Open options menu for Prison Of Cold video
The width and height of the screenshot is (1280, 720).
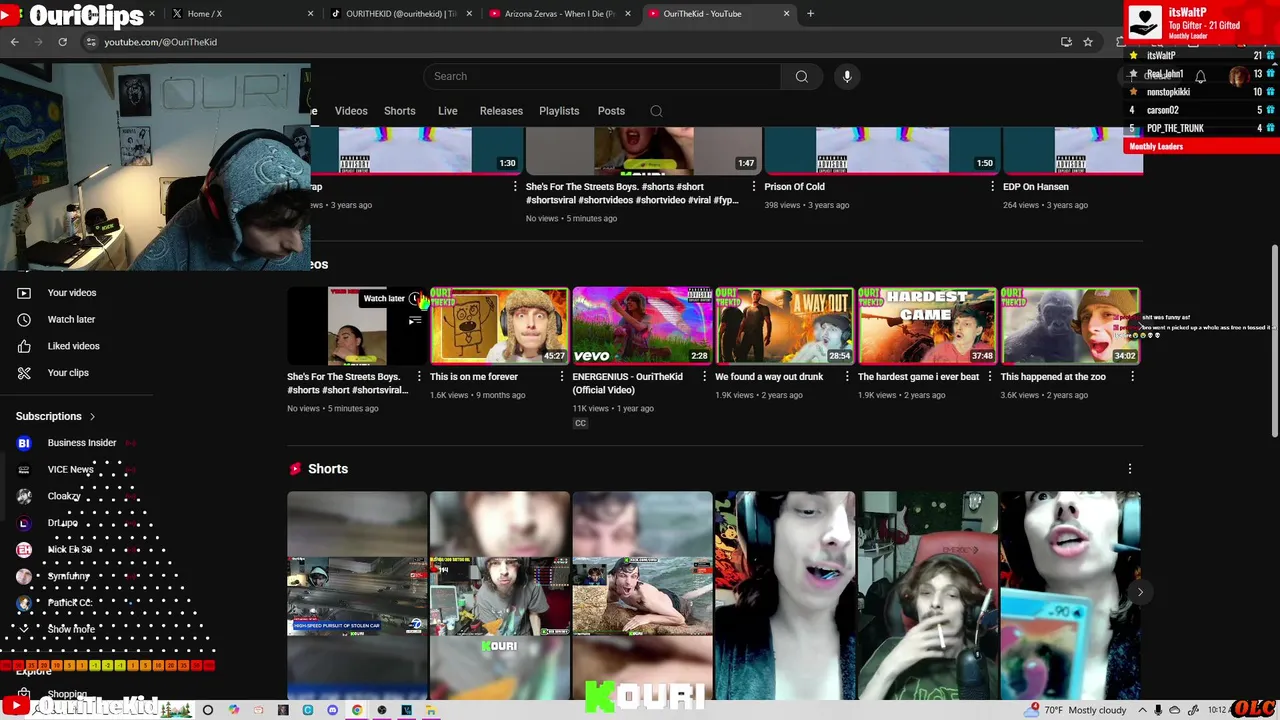pos(992,187)
